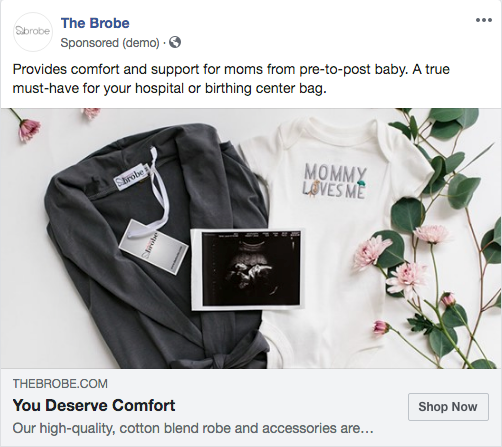This screenshot has width=502, height=447.
Task: Open The Brobe profile avatar logo
Action: click(x=33, y=32)
